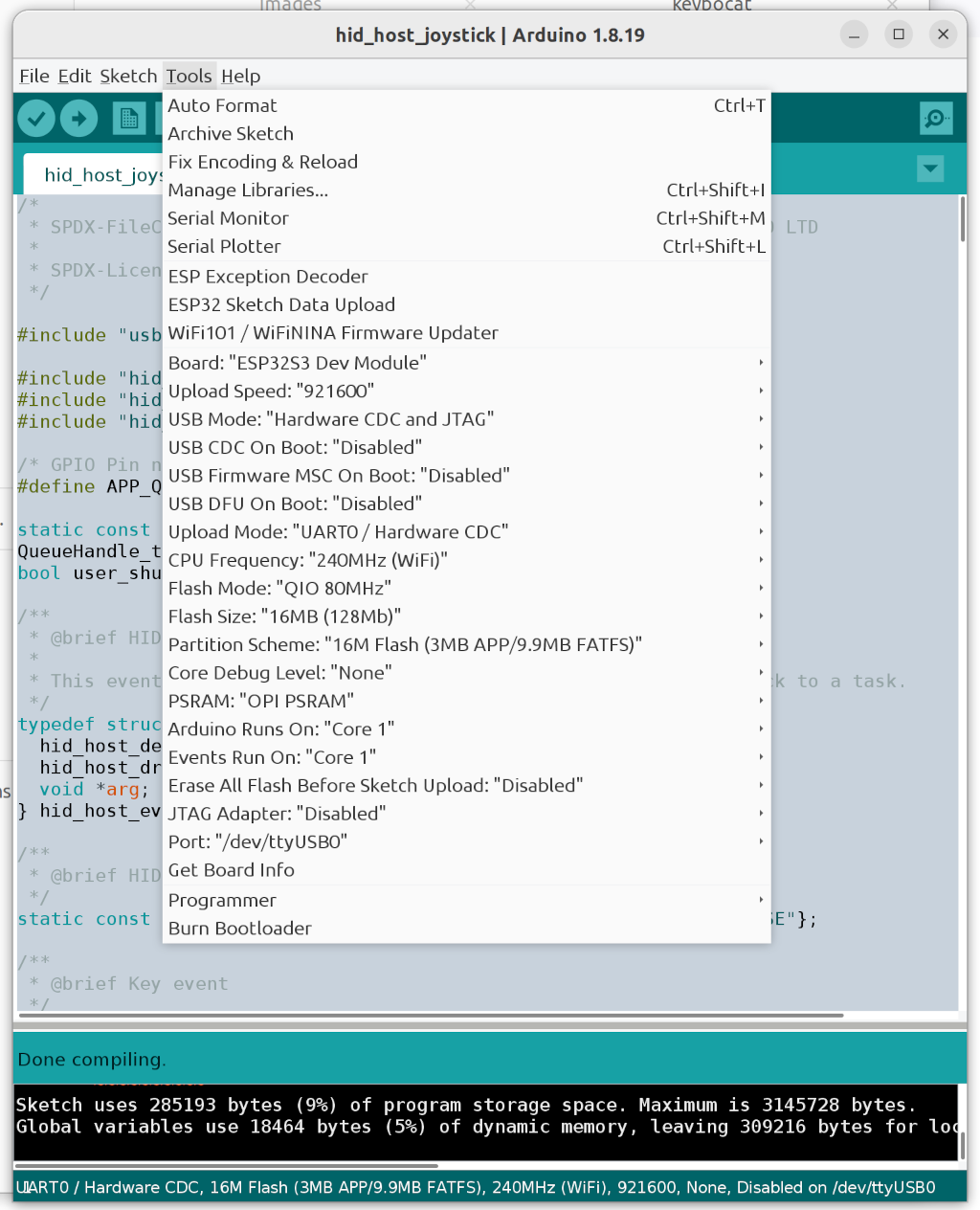
Task: Click the board info status bar text
Action: pyautogui.click(x=476, y=1187)
